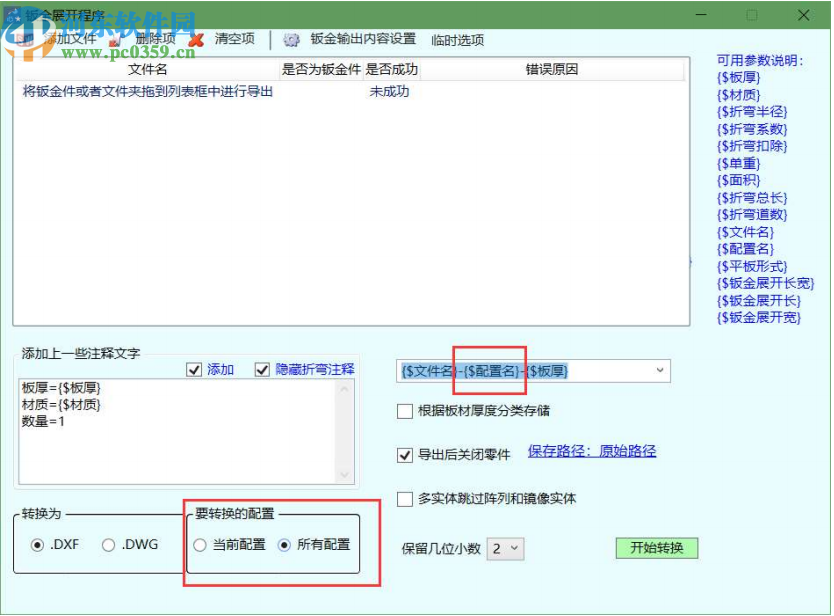Viewport: 834px width, 616px height.
Task: Click the 文件名 column header
Action: (148, 70)
